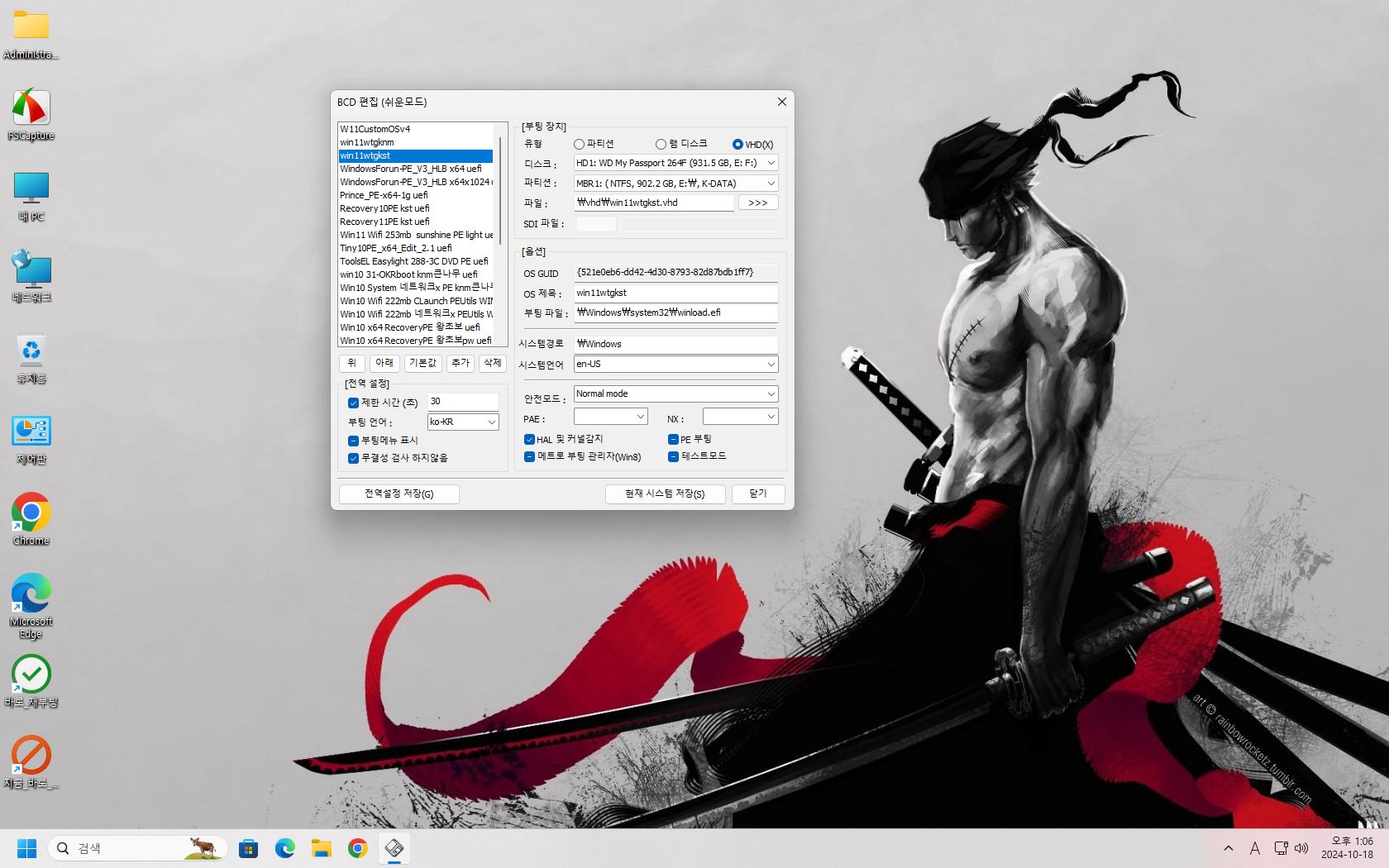Screen dimensions: 1389x868
Task: Click the >>> browse file button
Action: (758, 203)
